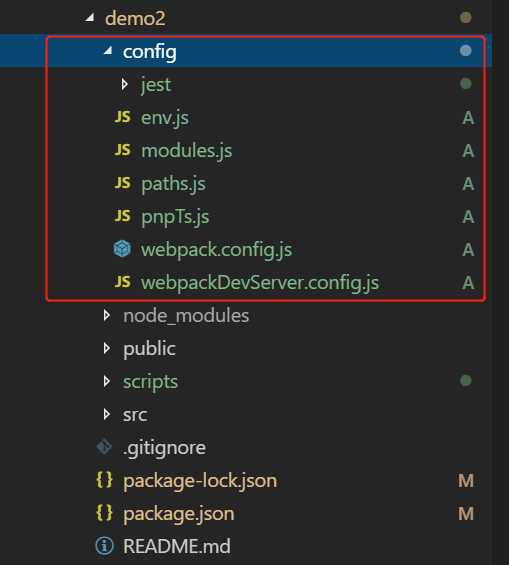Image resolution: width=509 pixels, height=565 pixels.
Task: Select the README.md file
Action: (177, 546)
